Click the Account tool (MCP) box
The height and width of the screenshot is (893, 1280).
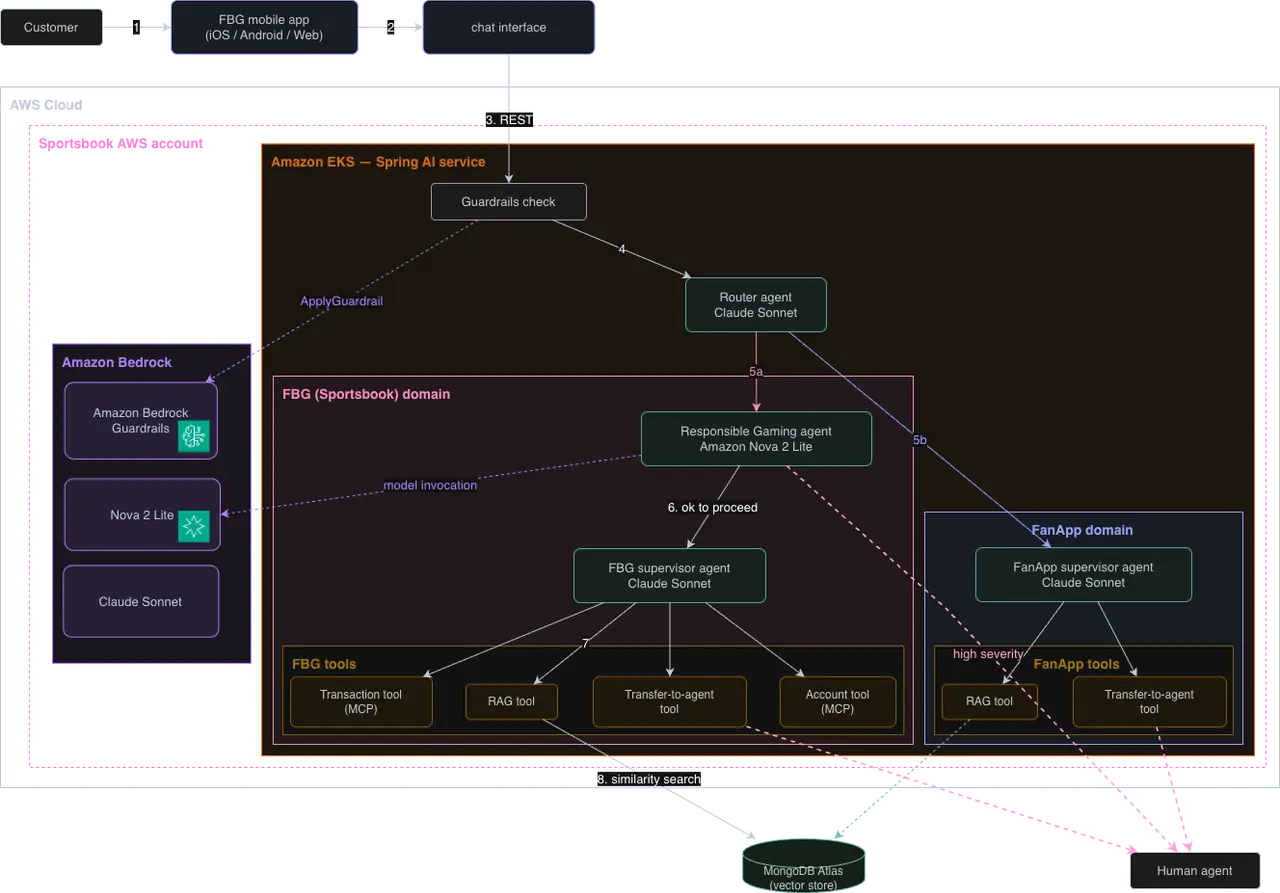pos(838,702)
